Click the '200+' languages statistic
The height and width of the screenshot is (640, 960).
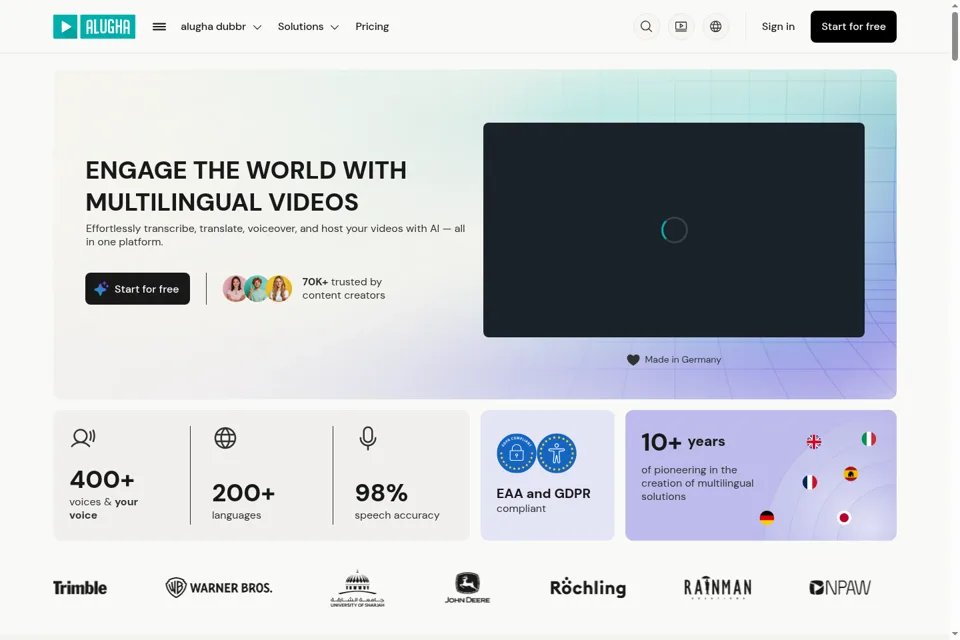244,493
